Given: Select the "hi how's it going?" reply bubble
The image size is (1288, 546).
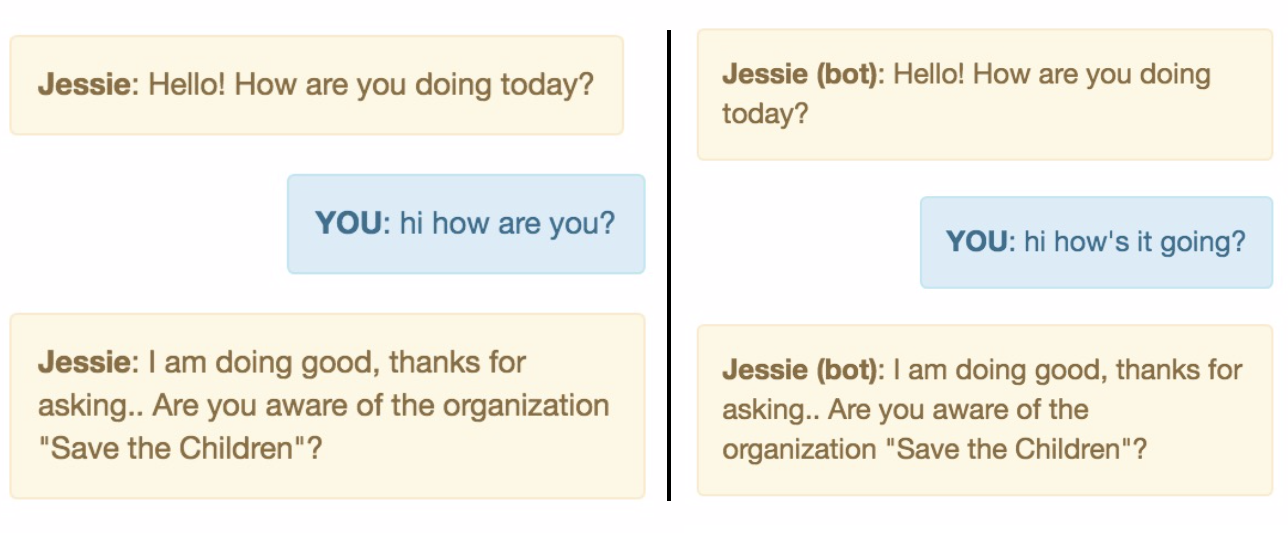Looking at the screenshot, I should click(1096, 242).
